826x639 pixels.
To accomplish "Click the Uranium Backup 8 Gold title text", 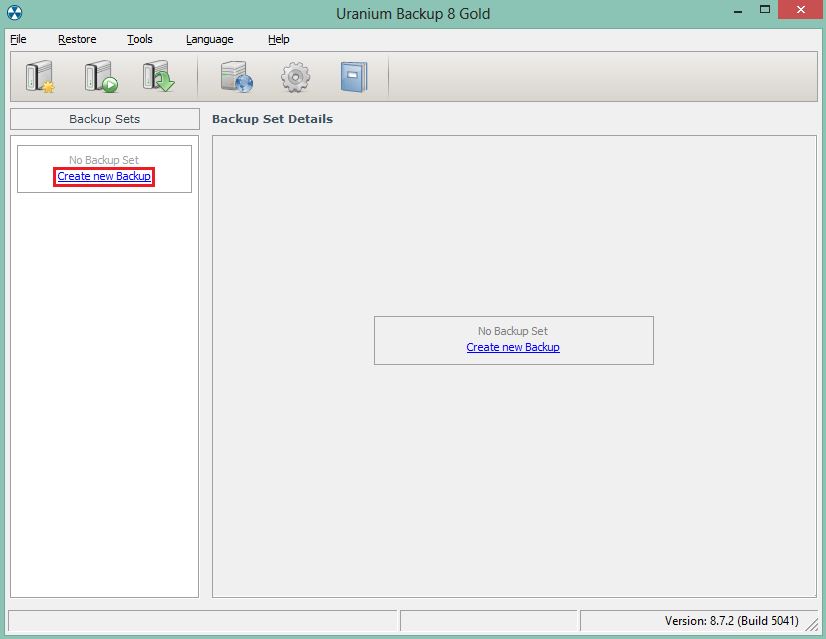I will pyautogui.click(x=413, y=14).
